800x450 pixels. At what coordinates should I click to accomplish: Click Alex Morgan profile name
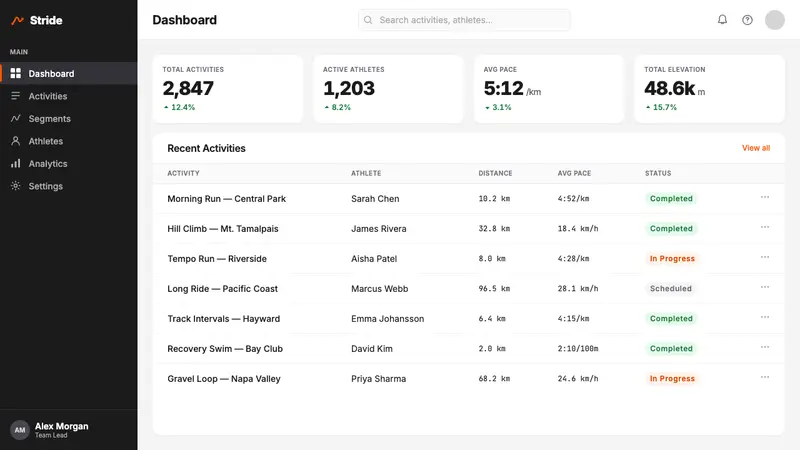pyautogui.click(x=61, y=426)
